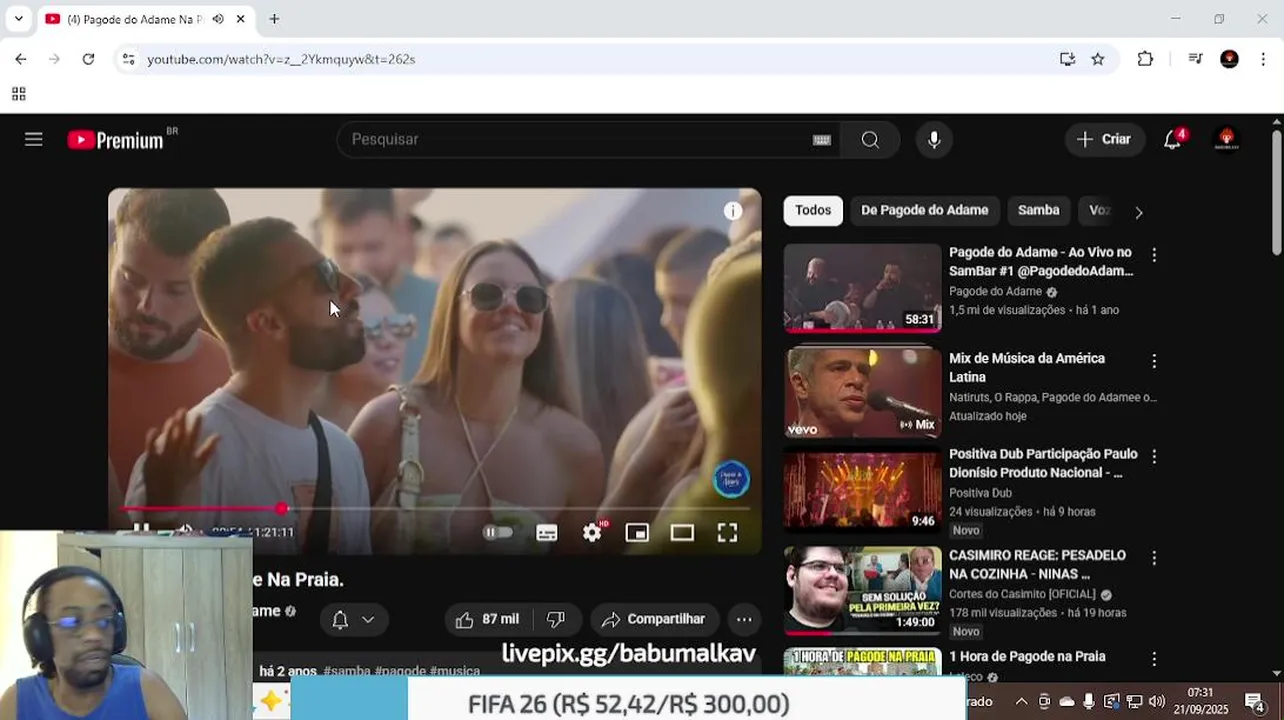Screen dimensions: 1284x720
Task: Dislike the video
Action: click(556, 620)
